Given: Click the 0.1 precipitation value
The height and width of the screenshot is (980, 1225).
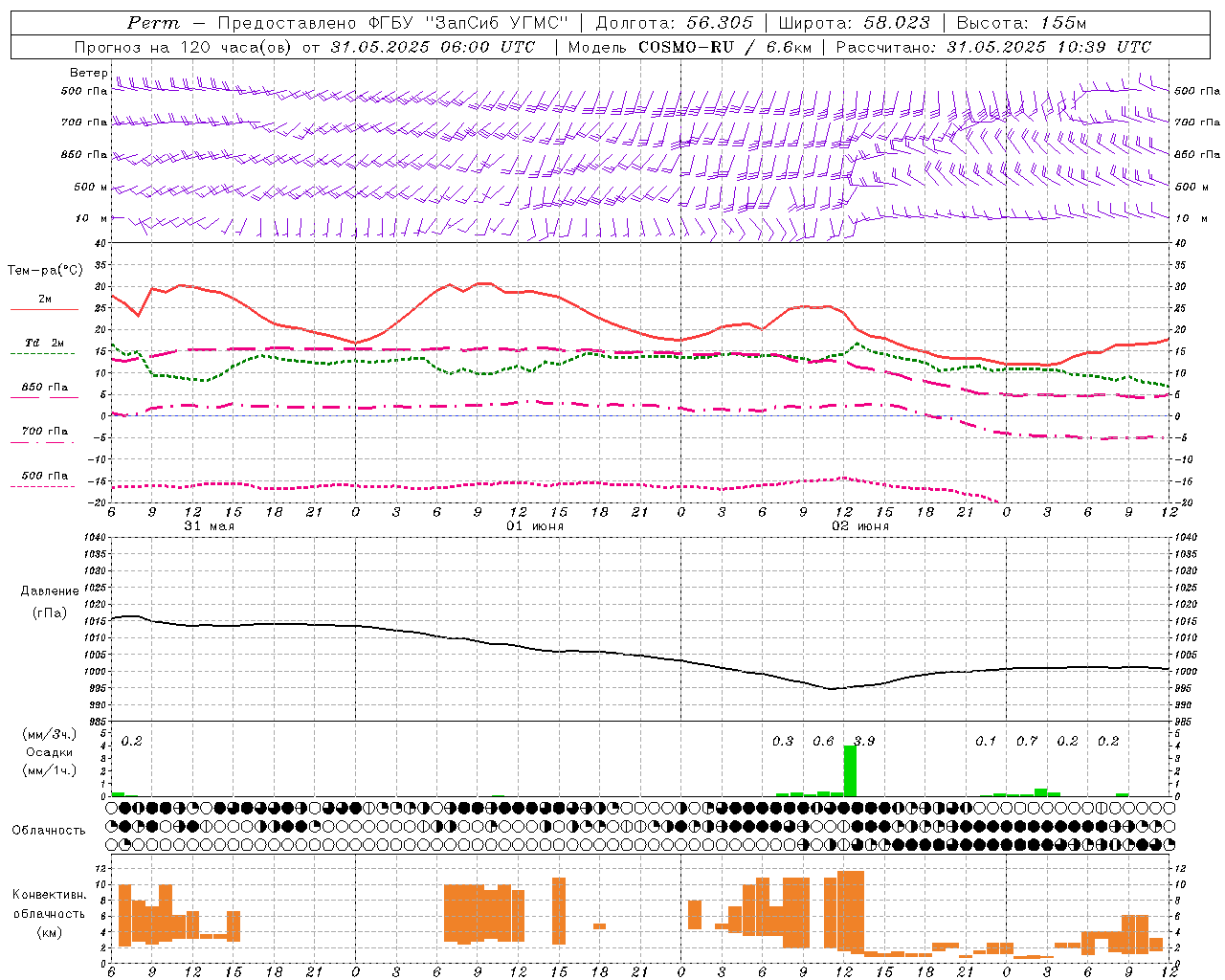Looking at the screenshot, I should (986, 741).
